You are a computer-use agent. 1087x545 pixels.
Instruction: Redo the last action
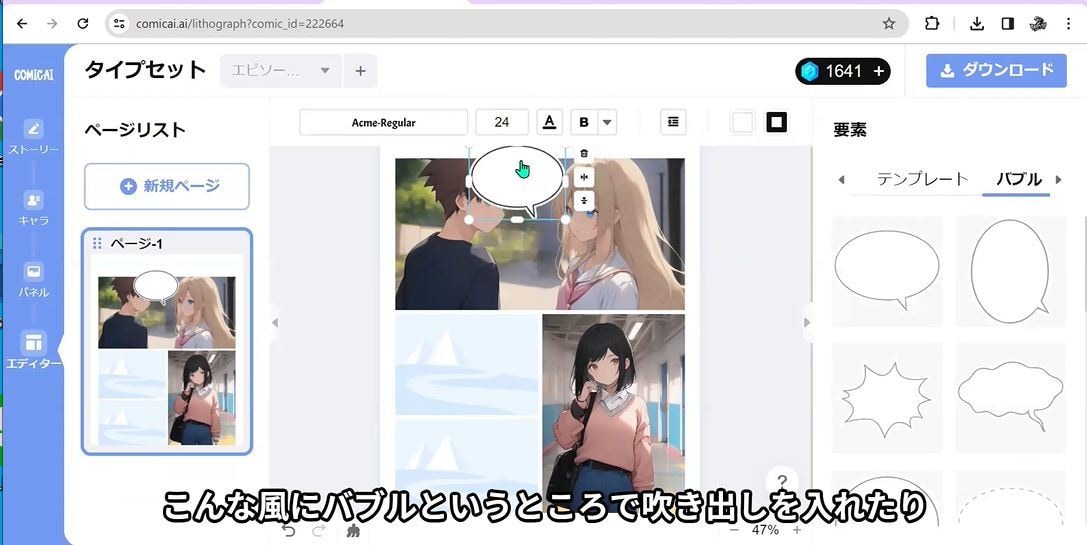[319, 530]
